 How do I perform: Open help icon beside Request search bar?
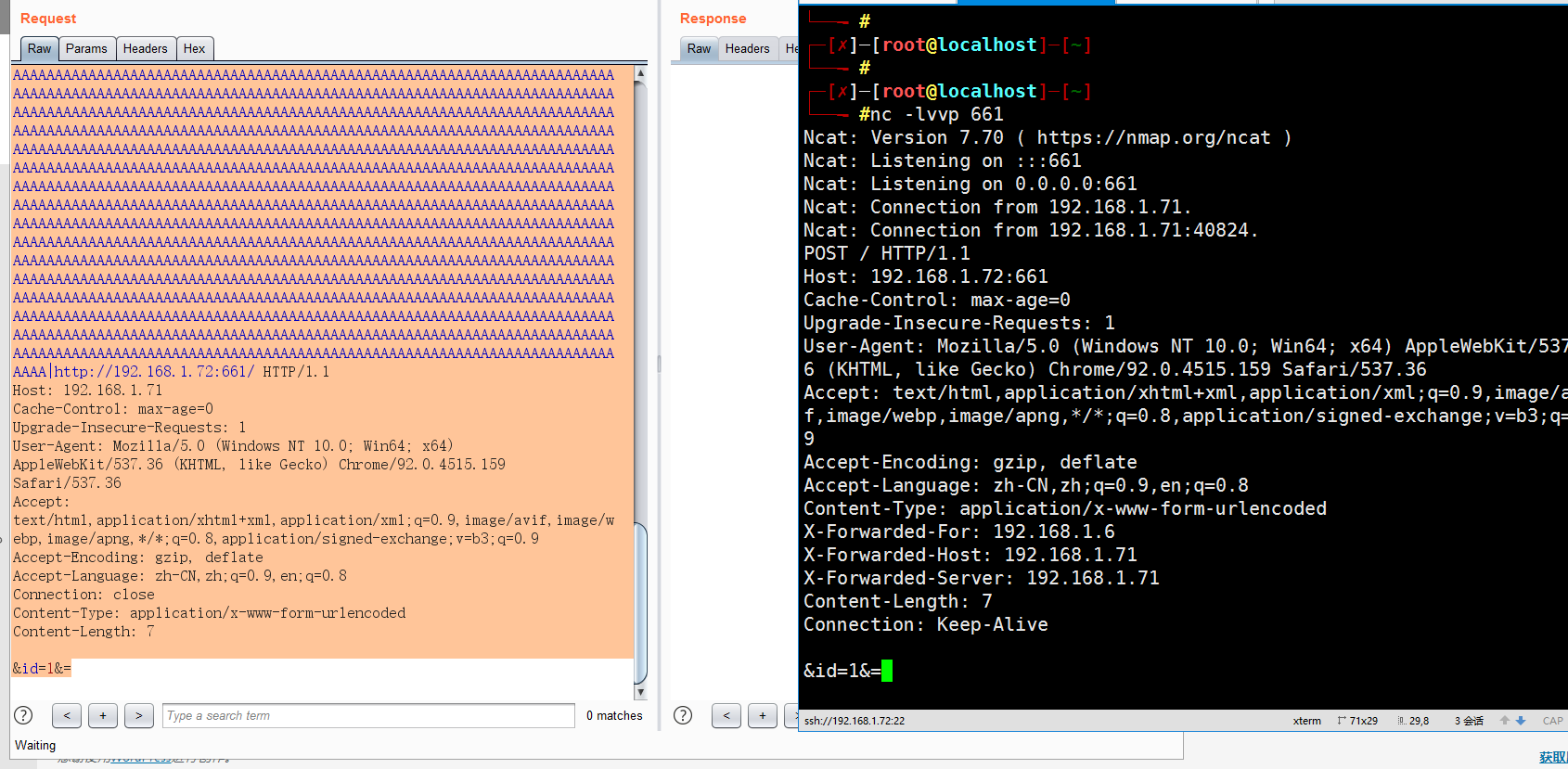[23, 715]
